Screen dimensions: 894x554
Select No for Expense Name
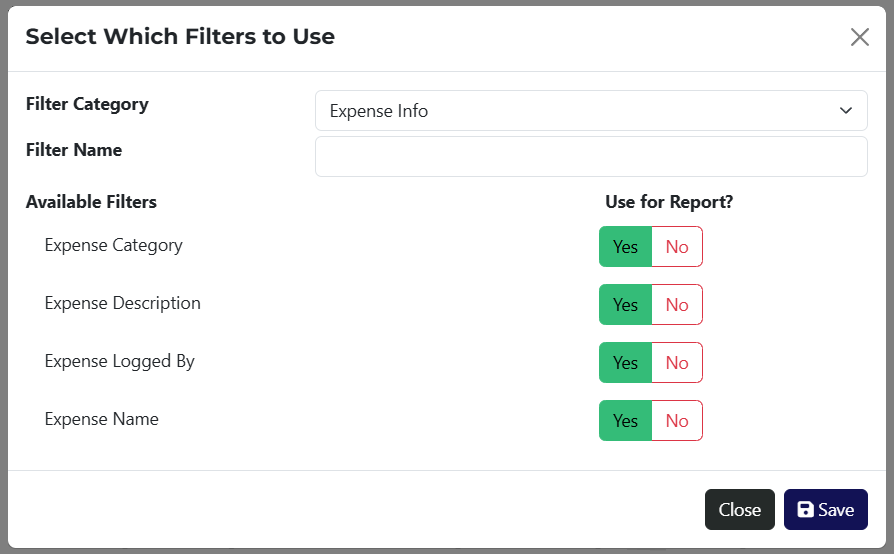pos(677,421)
